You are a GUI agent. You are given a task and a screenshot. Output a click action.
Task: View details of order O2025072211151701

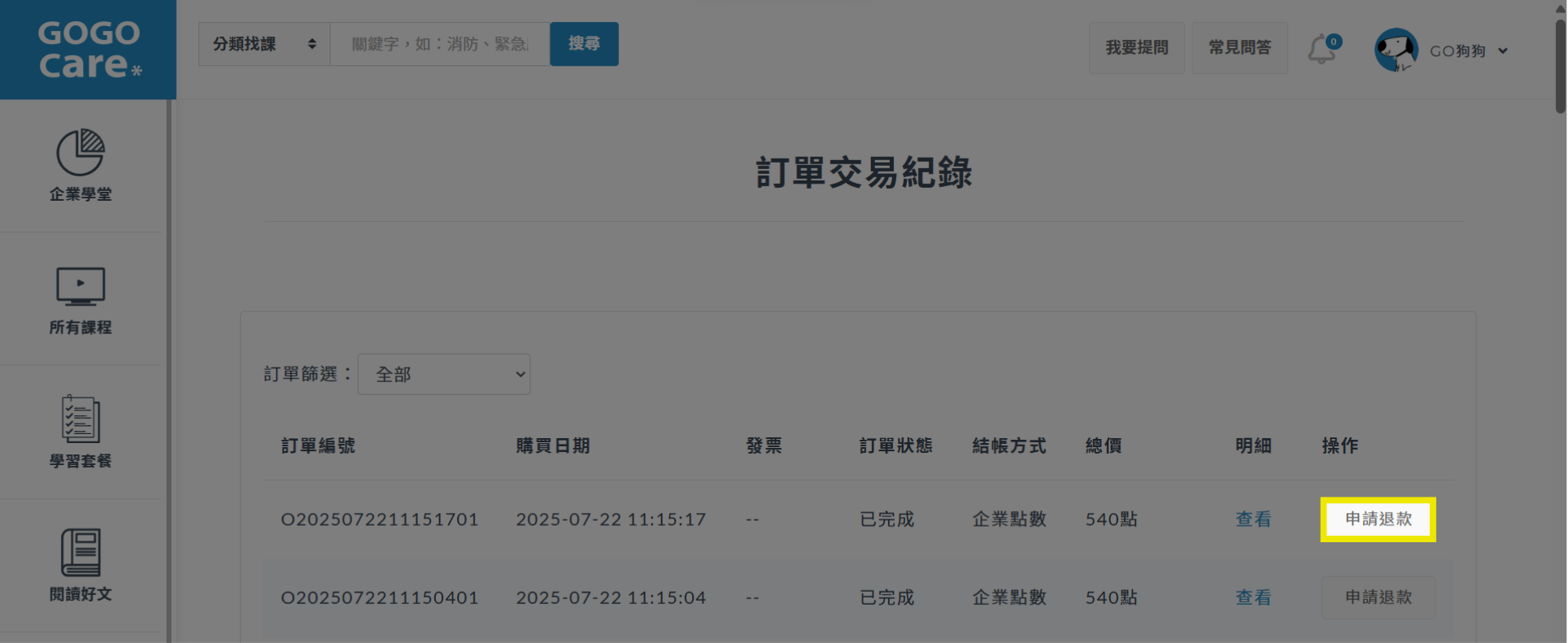click(1253, 519)
